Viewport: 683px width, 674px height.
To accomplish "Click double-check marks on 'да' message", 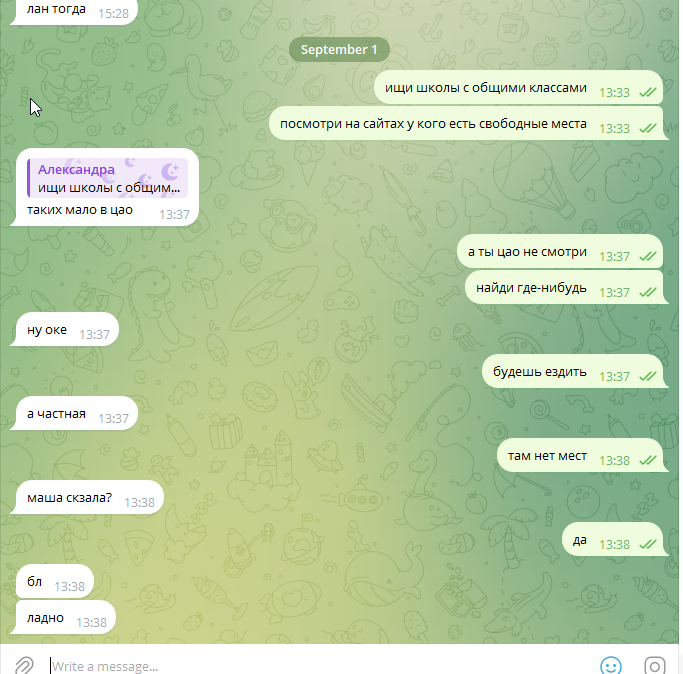I will [648, 544].
